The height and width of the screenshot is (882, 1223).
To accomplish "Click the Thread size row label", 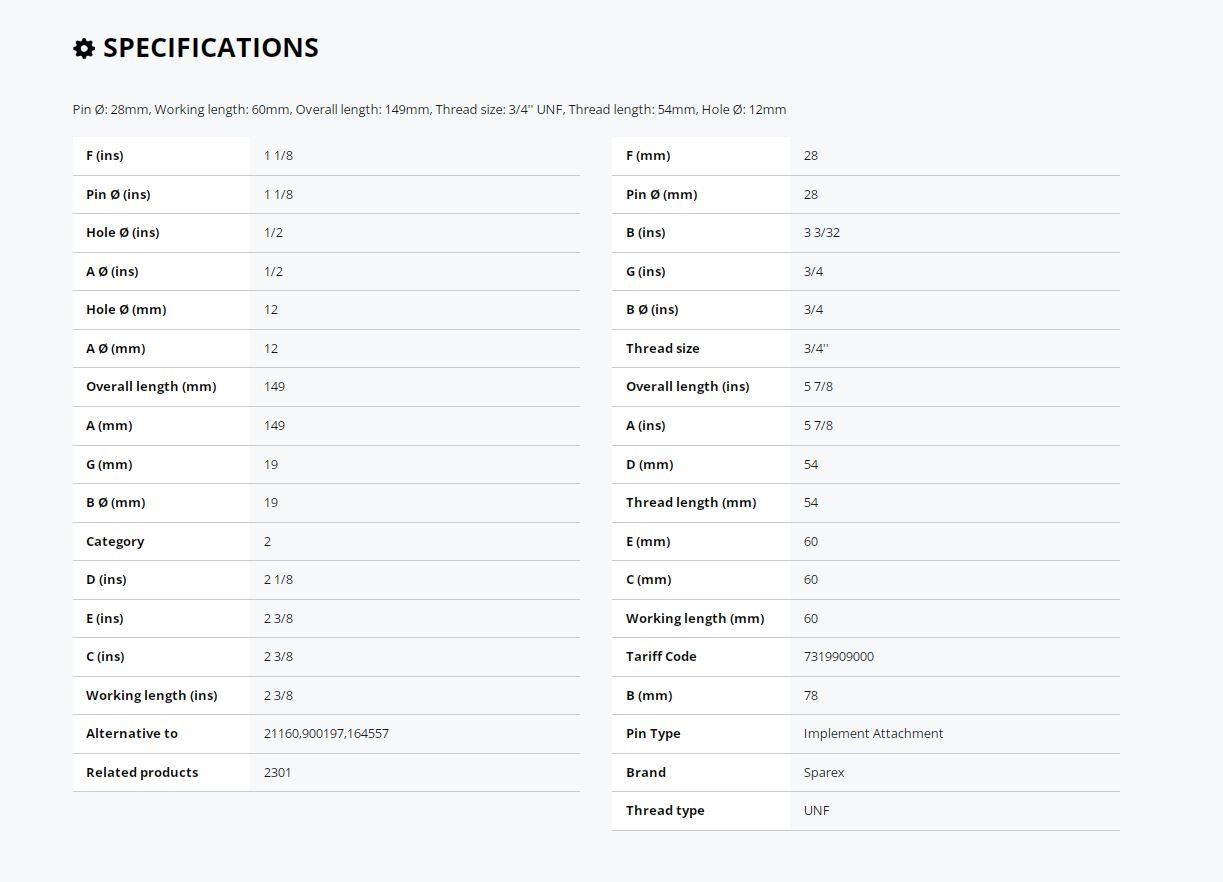I will (662, 348).
